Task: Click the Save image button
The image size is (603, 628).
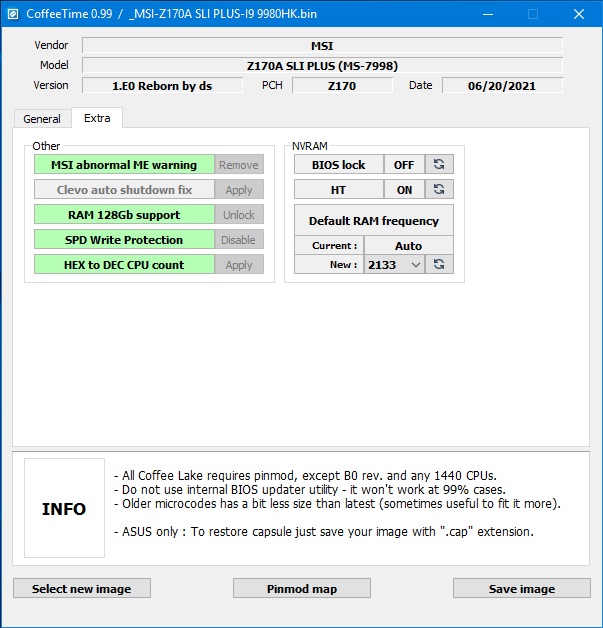Action: (522, 588)
